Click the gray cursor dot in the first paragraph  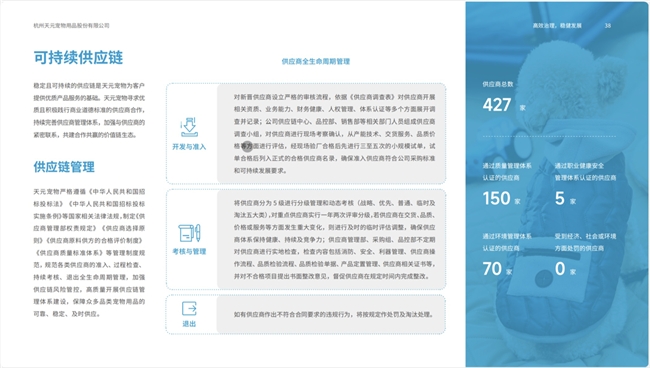pos(247,146)
